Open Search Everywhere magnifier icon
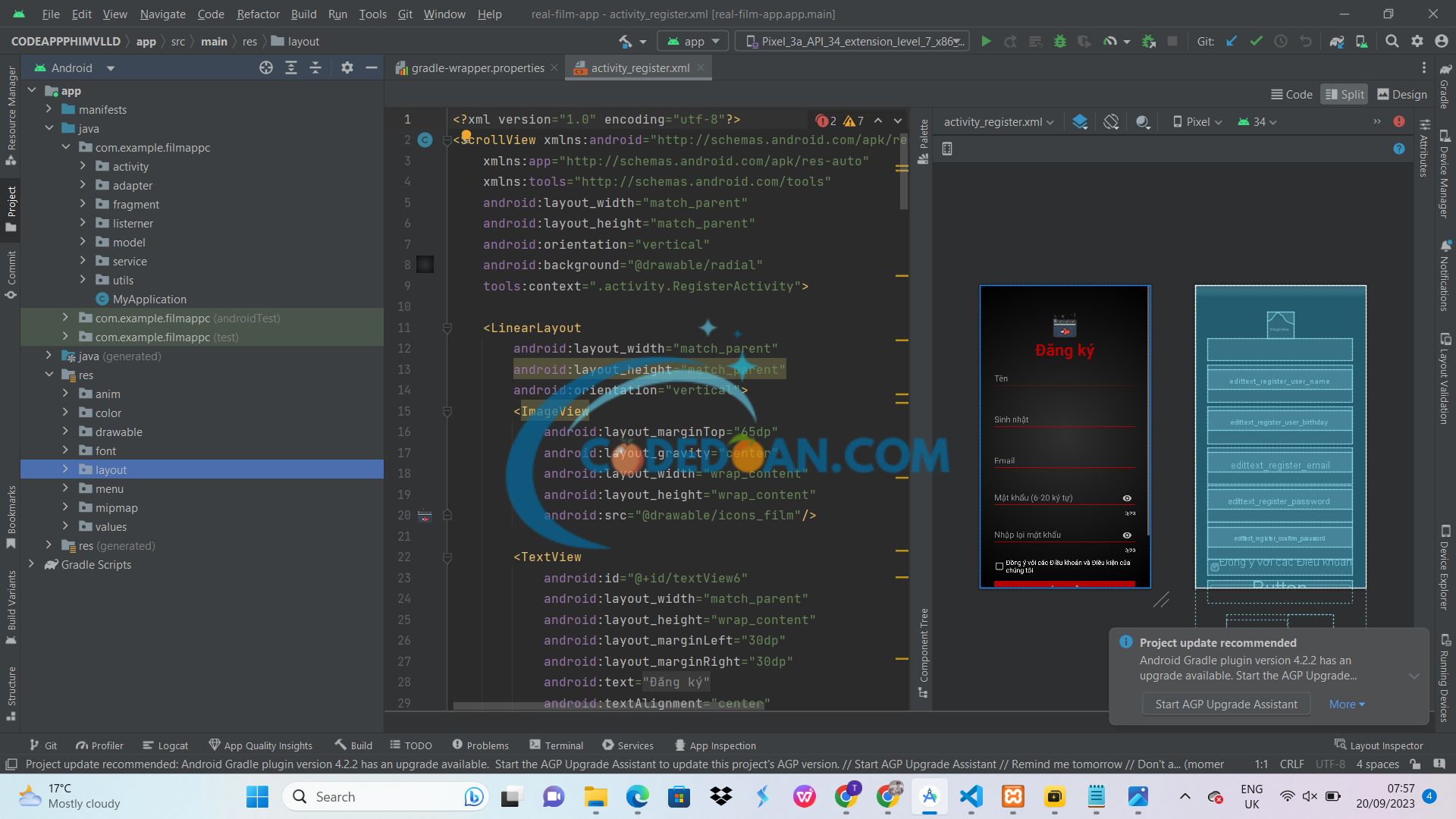1456x819 pixels. pyautogui.click(x=1392, y=42)
